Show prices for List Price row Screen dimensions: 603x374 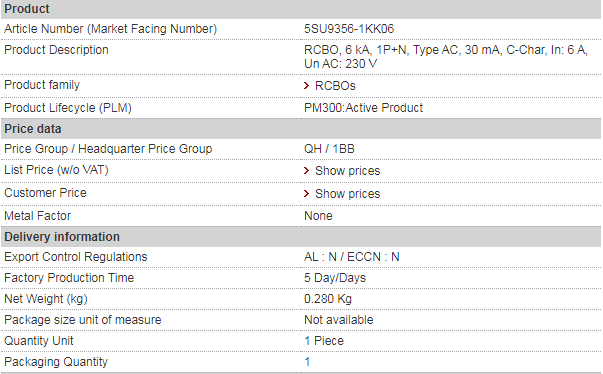tap(347, 171)
